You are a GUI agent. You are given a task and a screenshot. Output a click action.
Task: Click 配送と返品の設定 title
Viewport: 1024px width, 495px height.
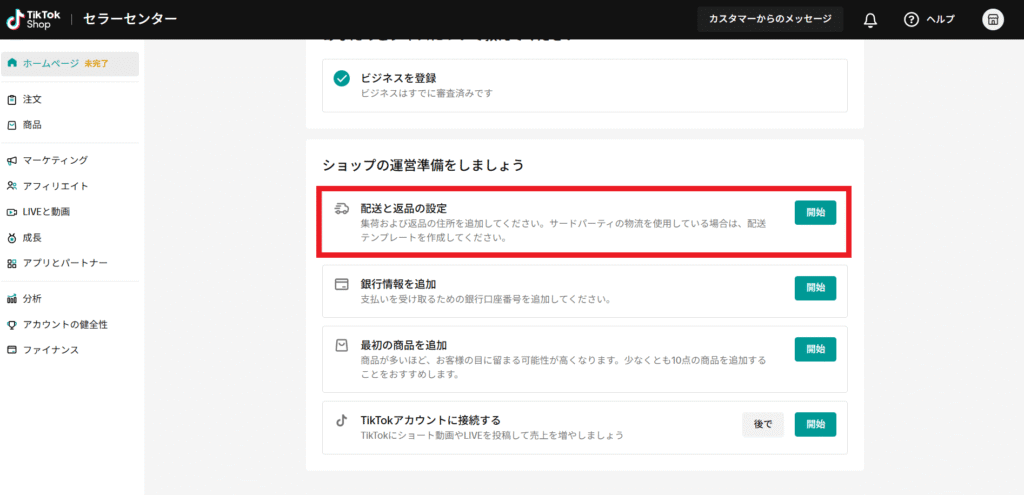point(404,209)
